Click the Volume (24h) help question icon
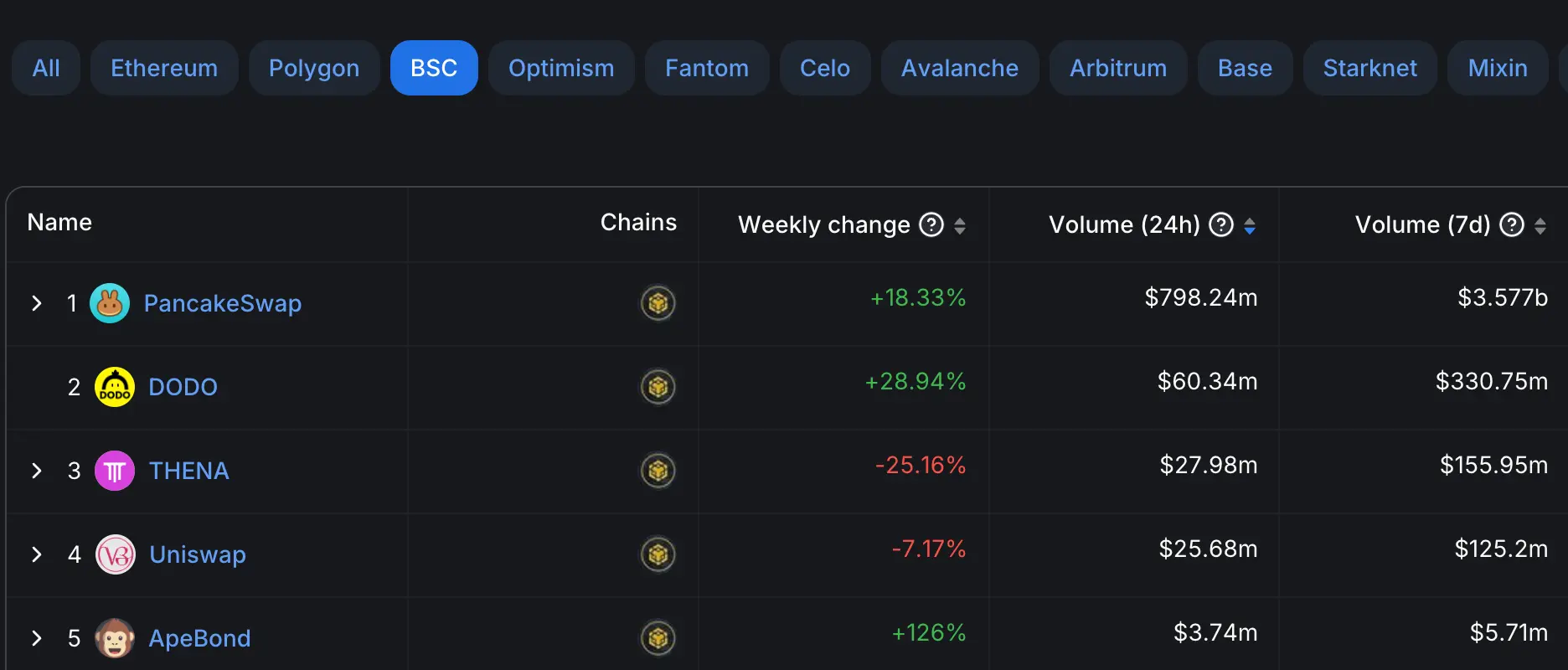 [1221, 224]
